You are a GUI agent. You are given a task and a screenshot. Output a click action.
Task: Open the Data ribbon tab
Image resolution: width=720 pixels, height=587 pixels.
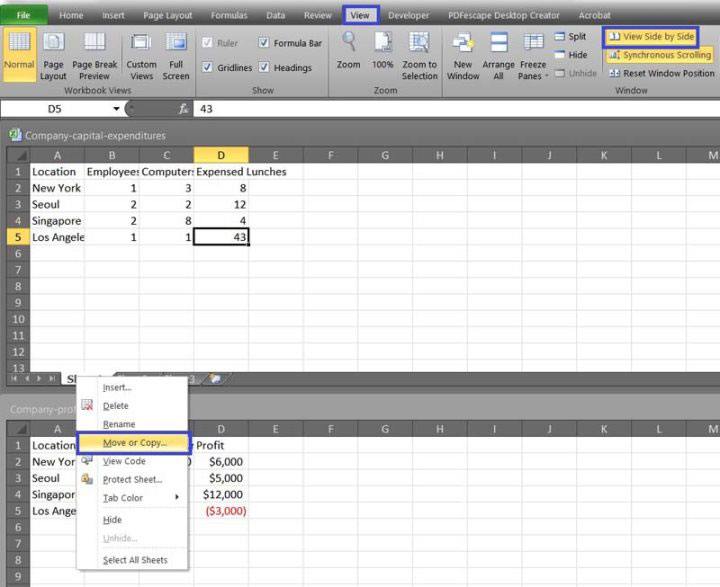pos(276,15)
